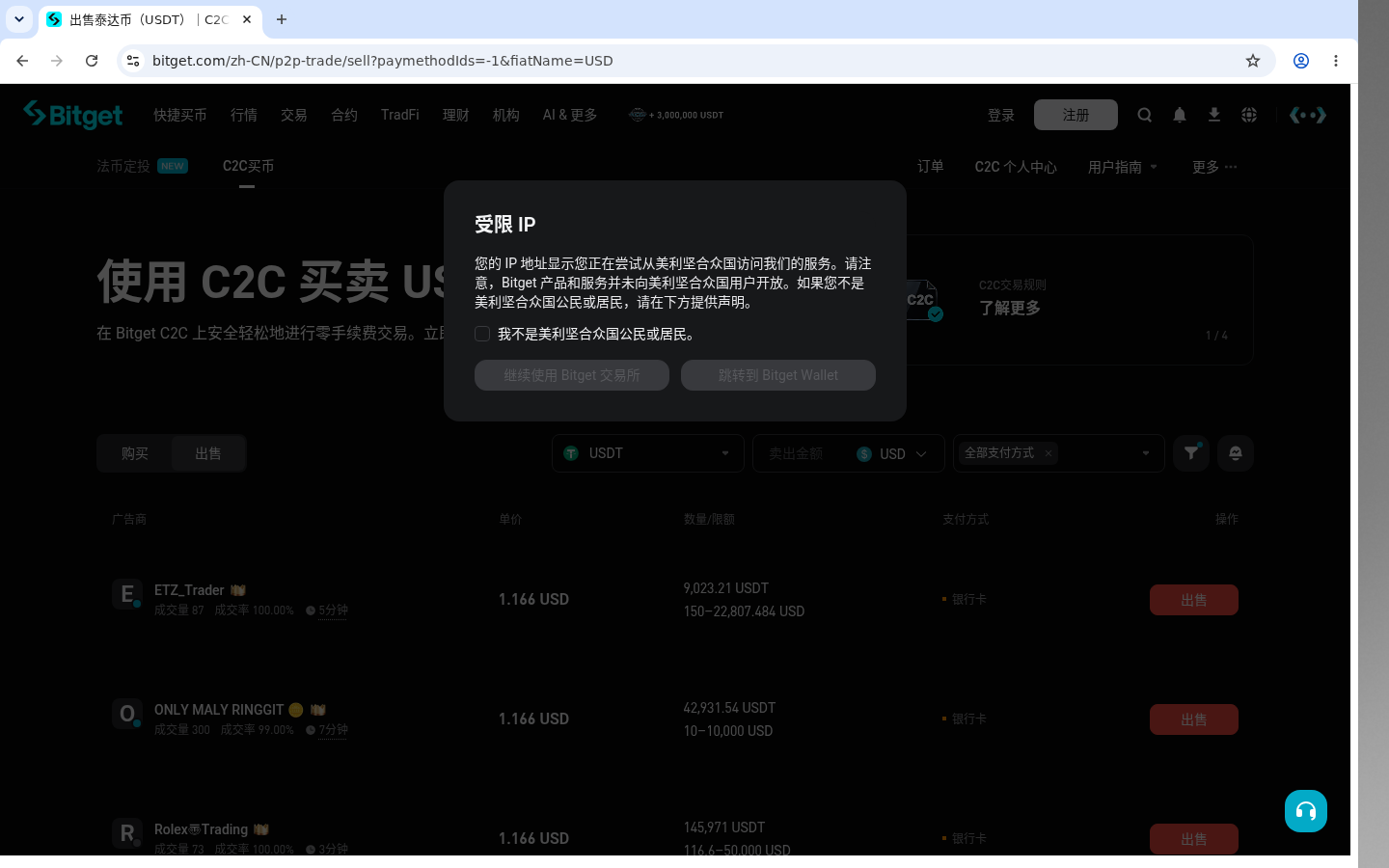Click the Bitget logo
Screen dimensions: 1389x868
(73, 115)
